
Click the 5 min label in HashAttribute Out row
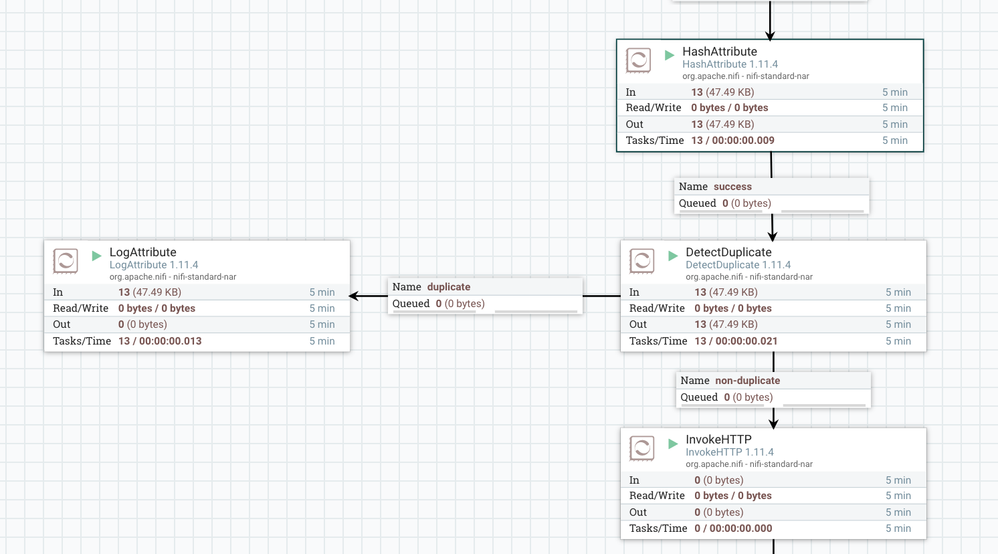tap(895, 125)
